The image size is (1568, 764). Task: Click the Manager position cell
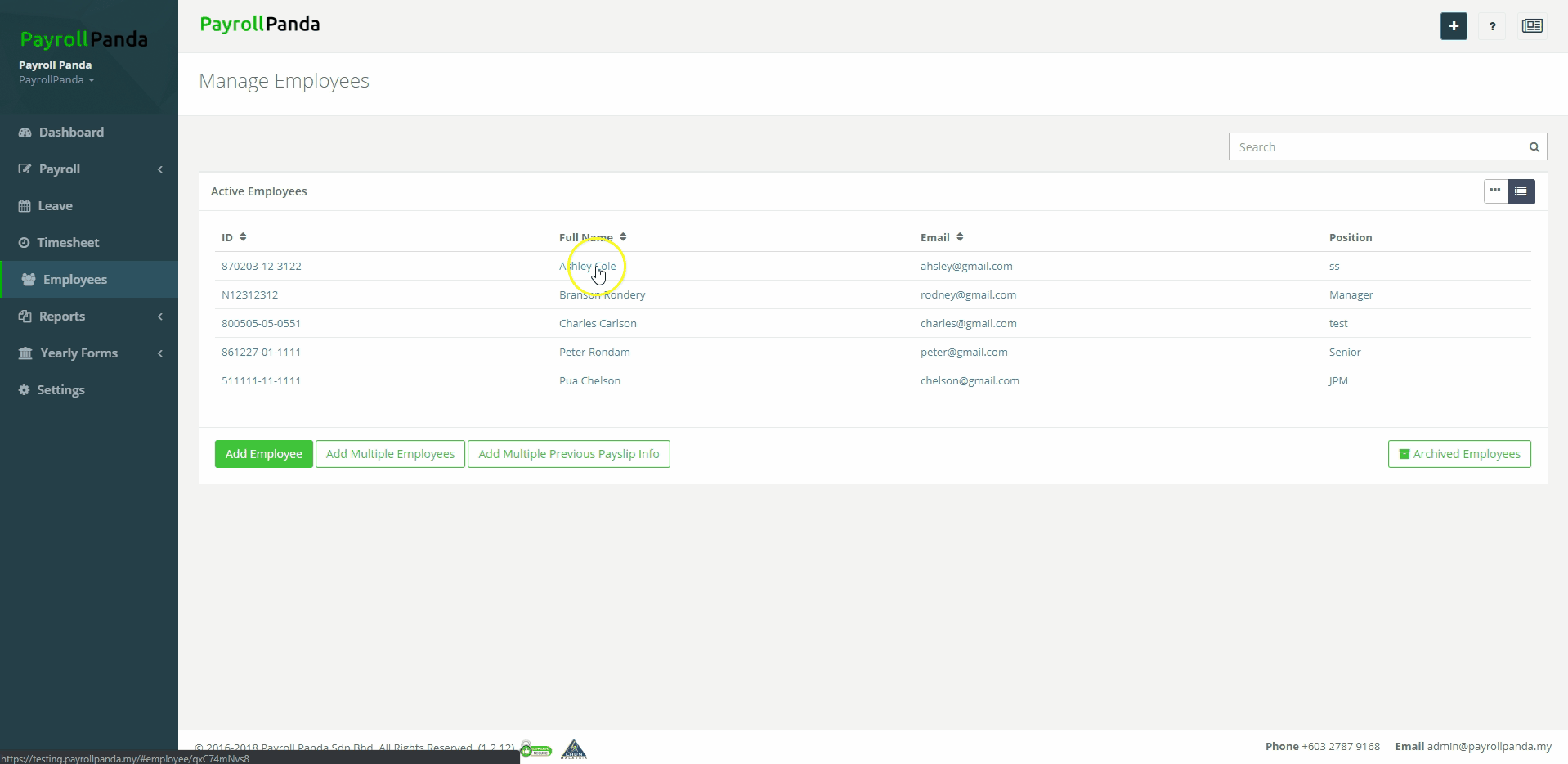1351,295
